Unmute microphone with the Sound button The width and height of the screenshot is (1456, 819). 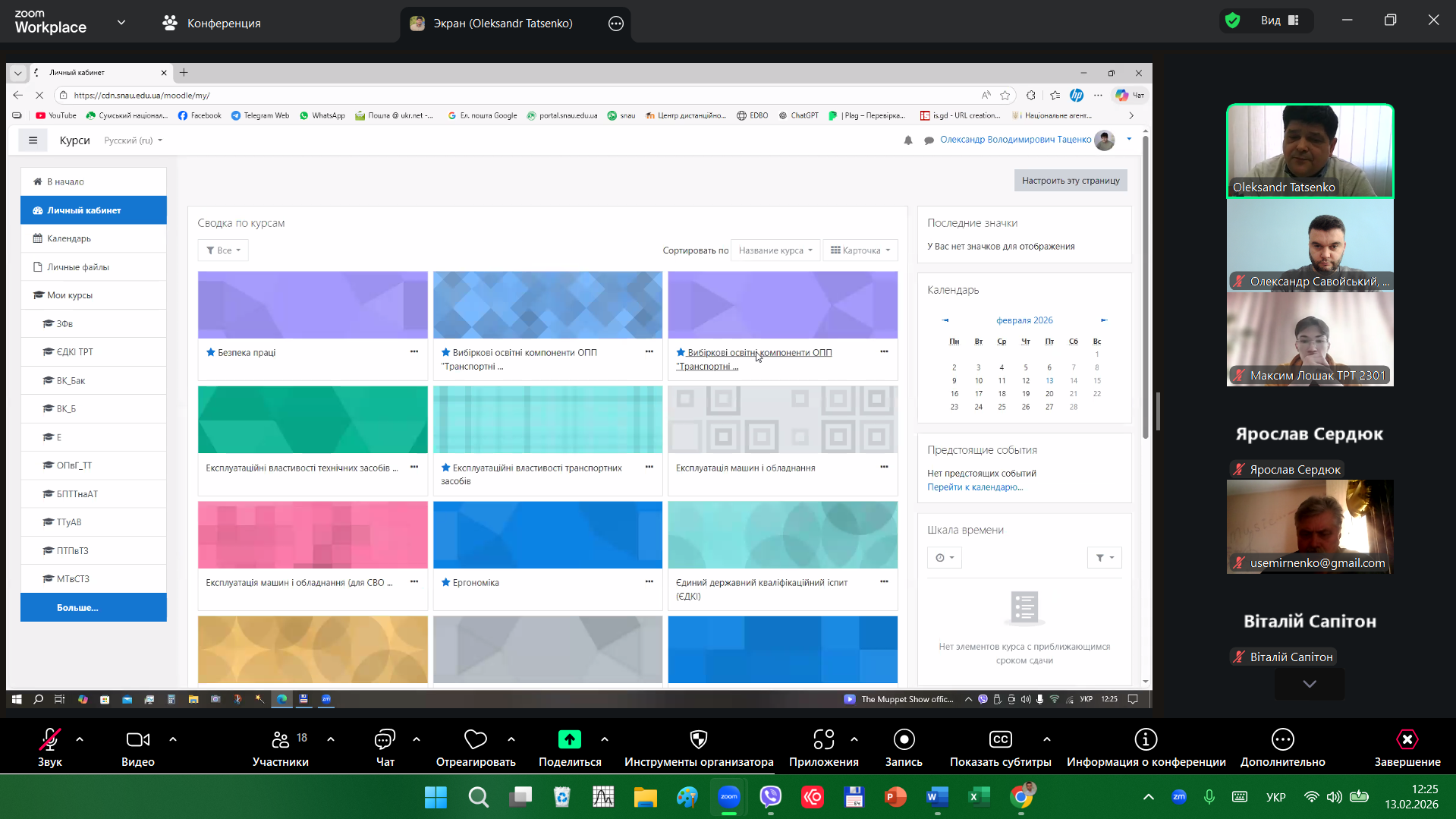[x=50, y=740]
